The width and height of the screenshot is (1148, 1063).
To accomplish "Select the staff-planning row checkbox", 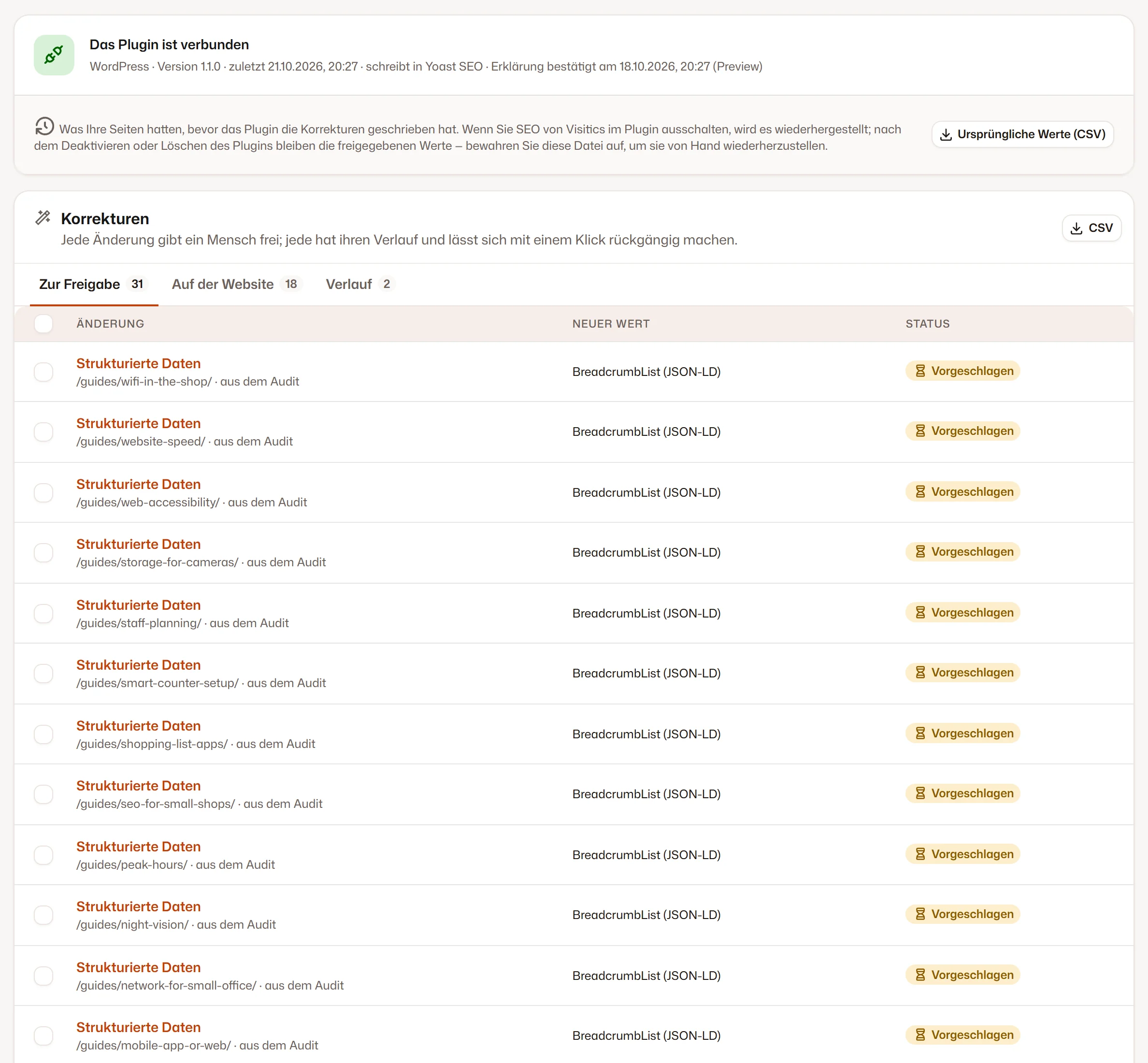I will tap(43, 614).
